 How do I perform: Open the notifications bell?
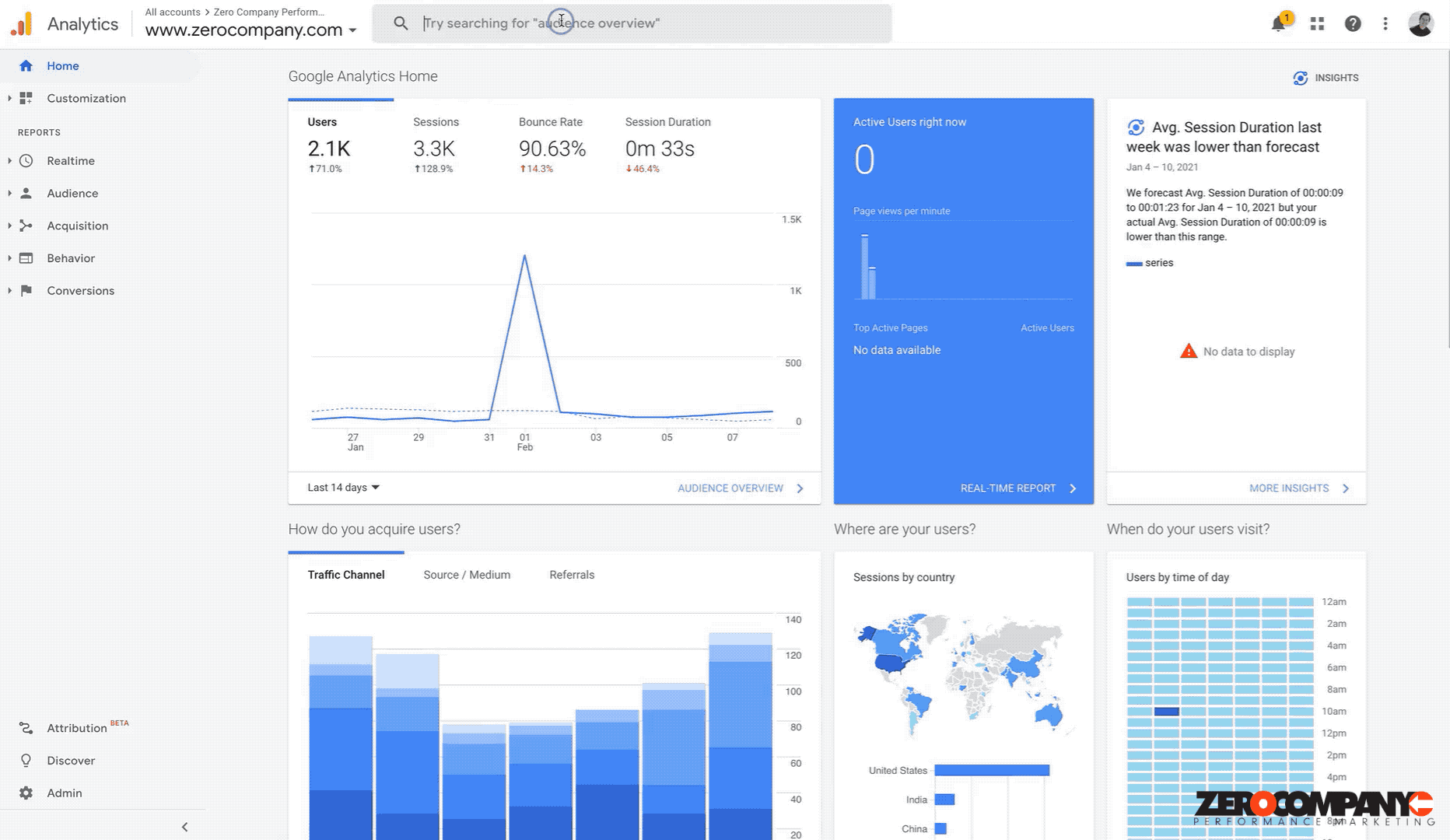[1278, 24]
